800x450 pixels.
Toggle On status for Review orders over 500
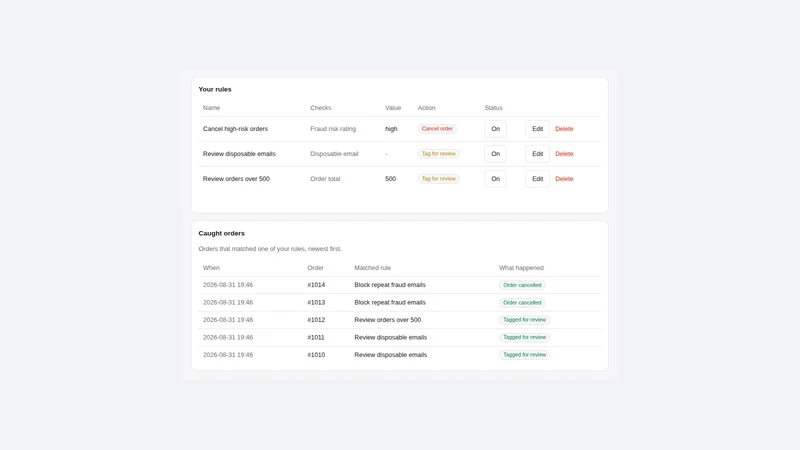point(495,179)
